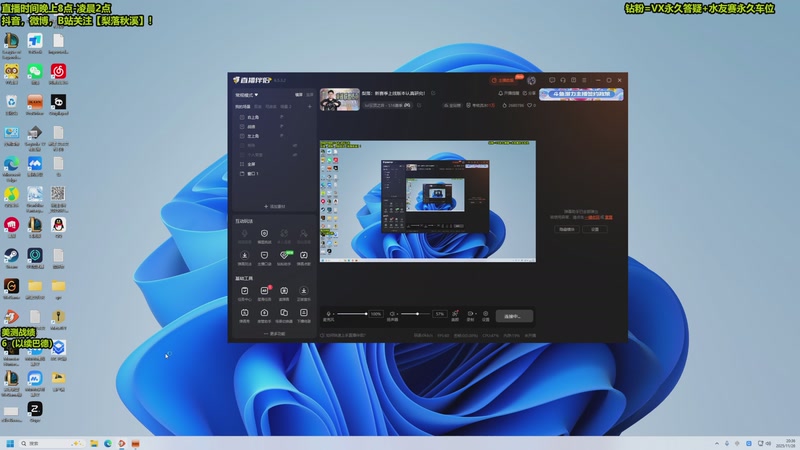Image resolution: width=800 pixels, height=450 pixels.
Task: Expand more functions below basic tools
Action: click(x=274, y=334)
